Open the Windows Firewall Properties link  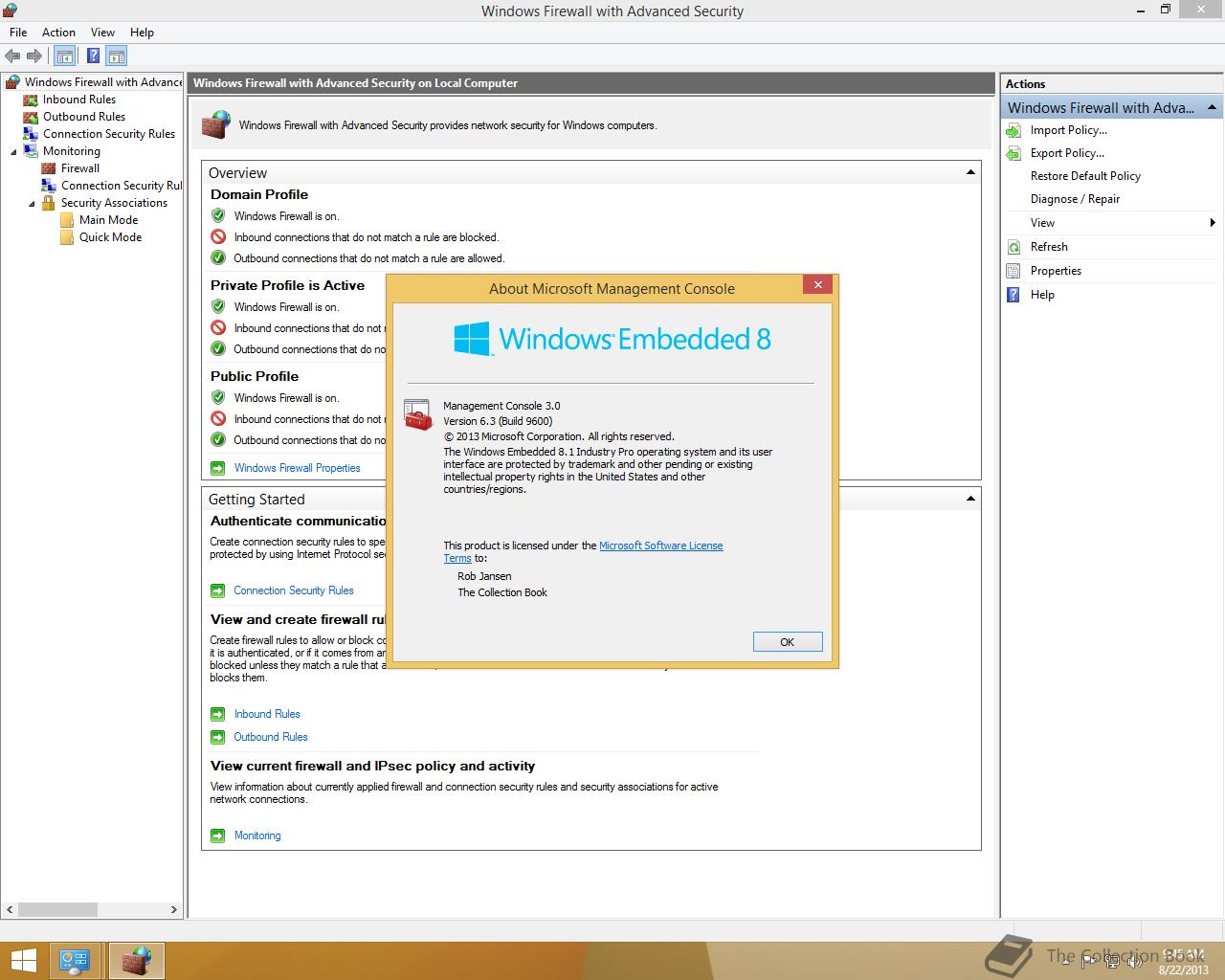click(298, 468)
